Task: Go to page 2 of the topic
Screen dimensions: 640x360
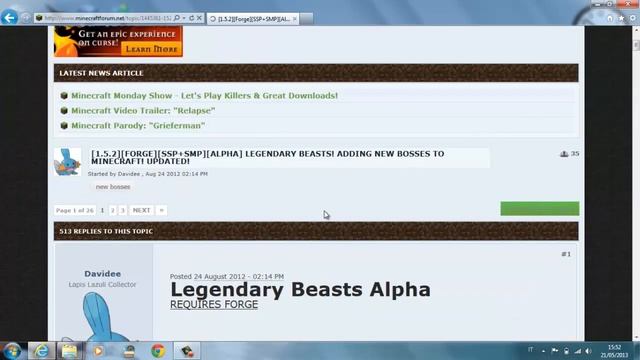Action: (113, 210)
